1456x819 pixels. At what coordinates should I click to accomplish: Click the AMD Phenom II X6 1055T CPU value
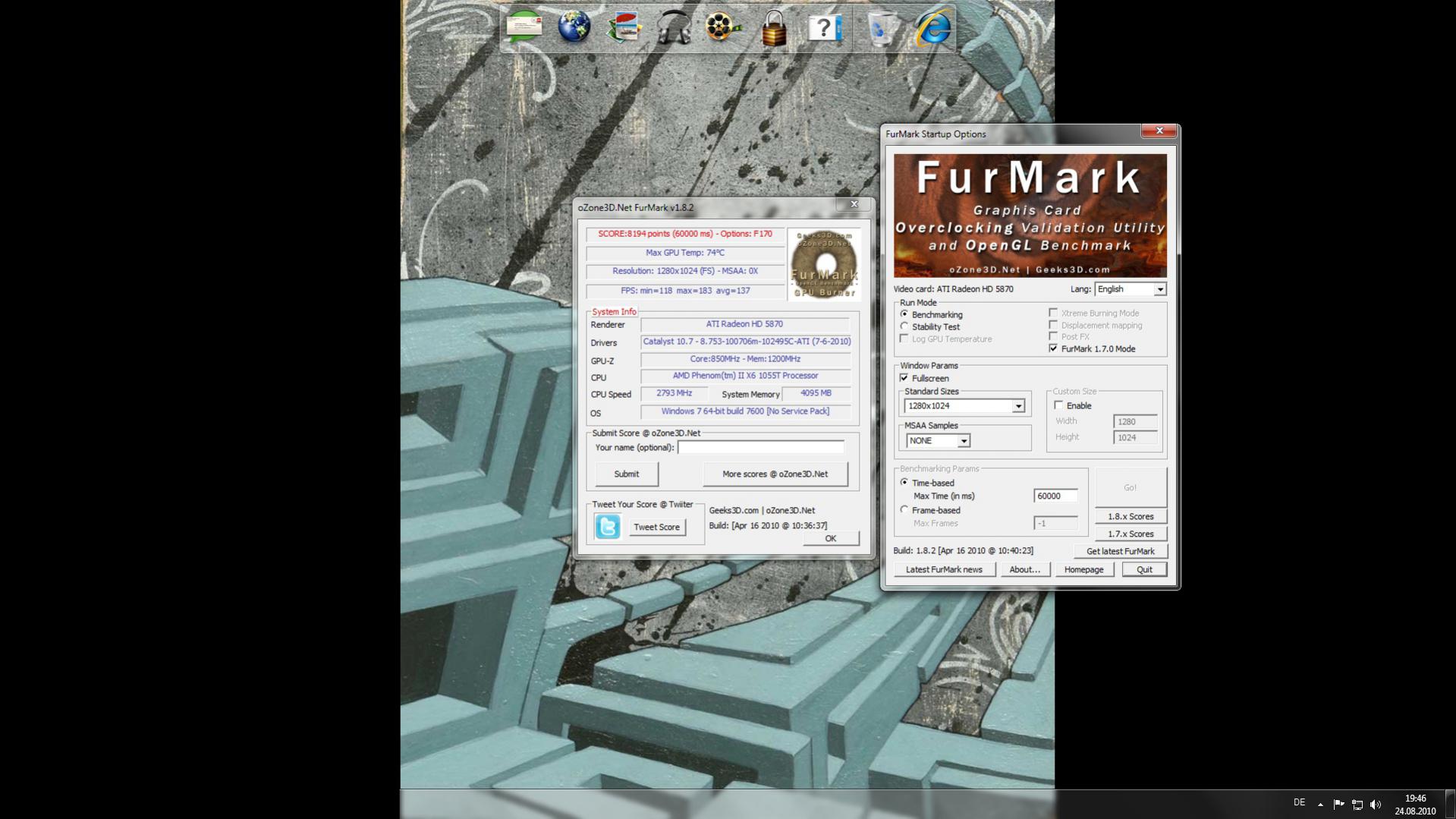(x=745, y=376)
